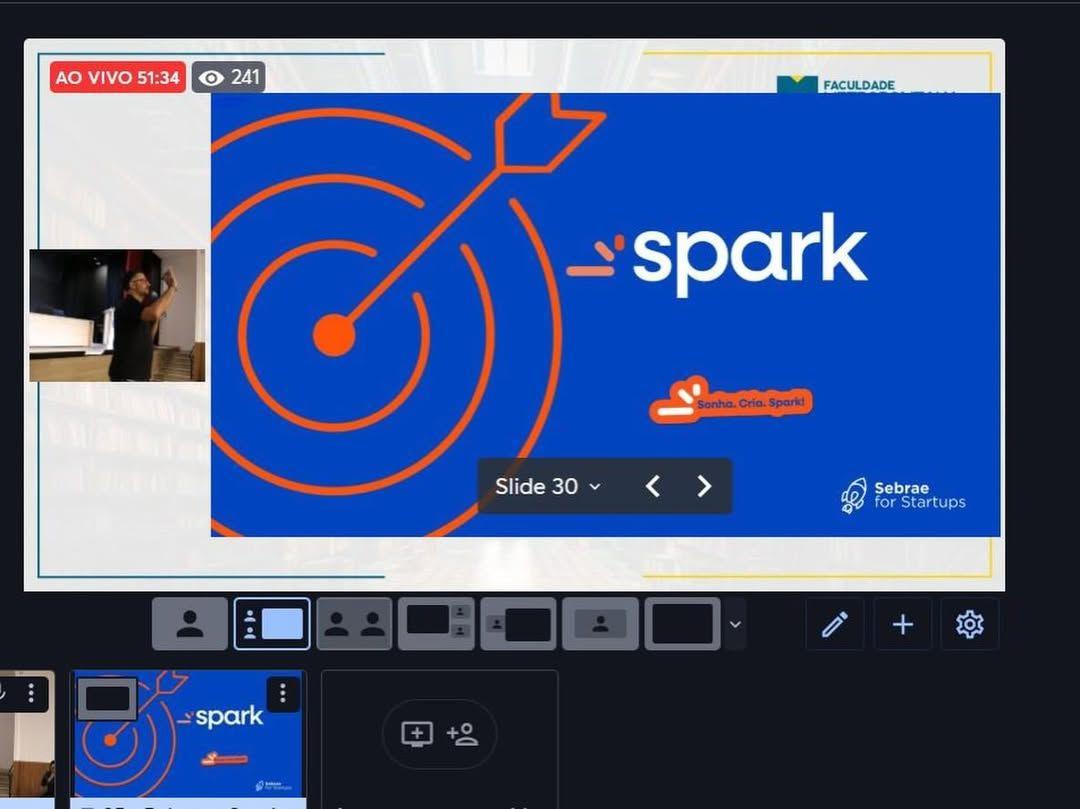
Task: Switch to the cinema layout with centered person
Action: pos(600,624)
